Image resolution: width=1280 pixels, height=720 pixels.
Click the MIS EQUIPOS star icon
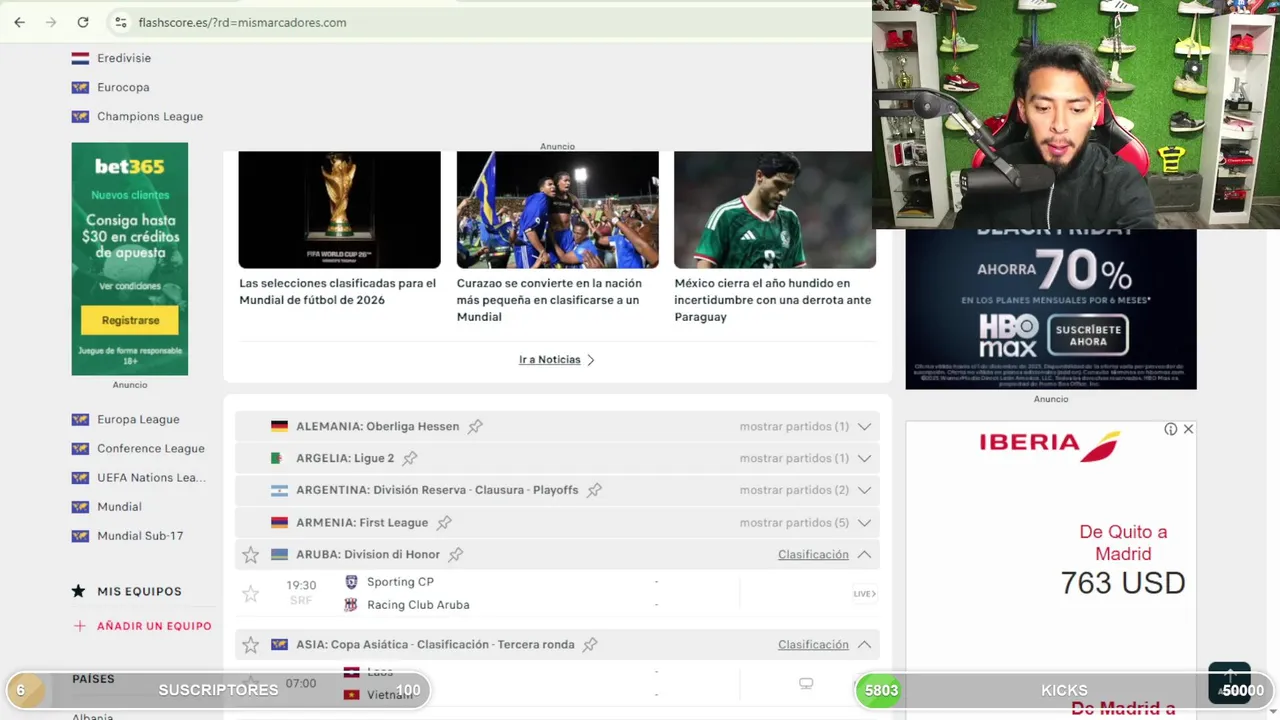coord(79,591)
